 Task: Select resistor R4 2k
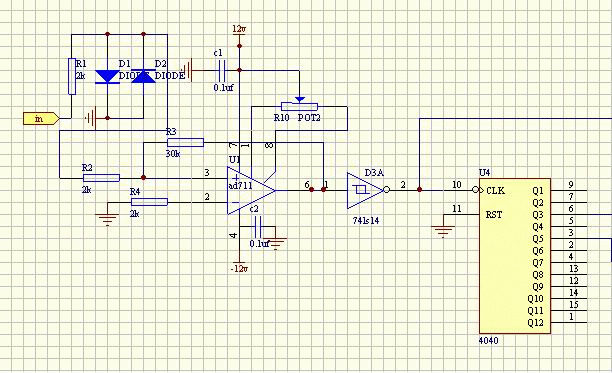click(149, 202)
